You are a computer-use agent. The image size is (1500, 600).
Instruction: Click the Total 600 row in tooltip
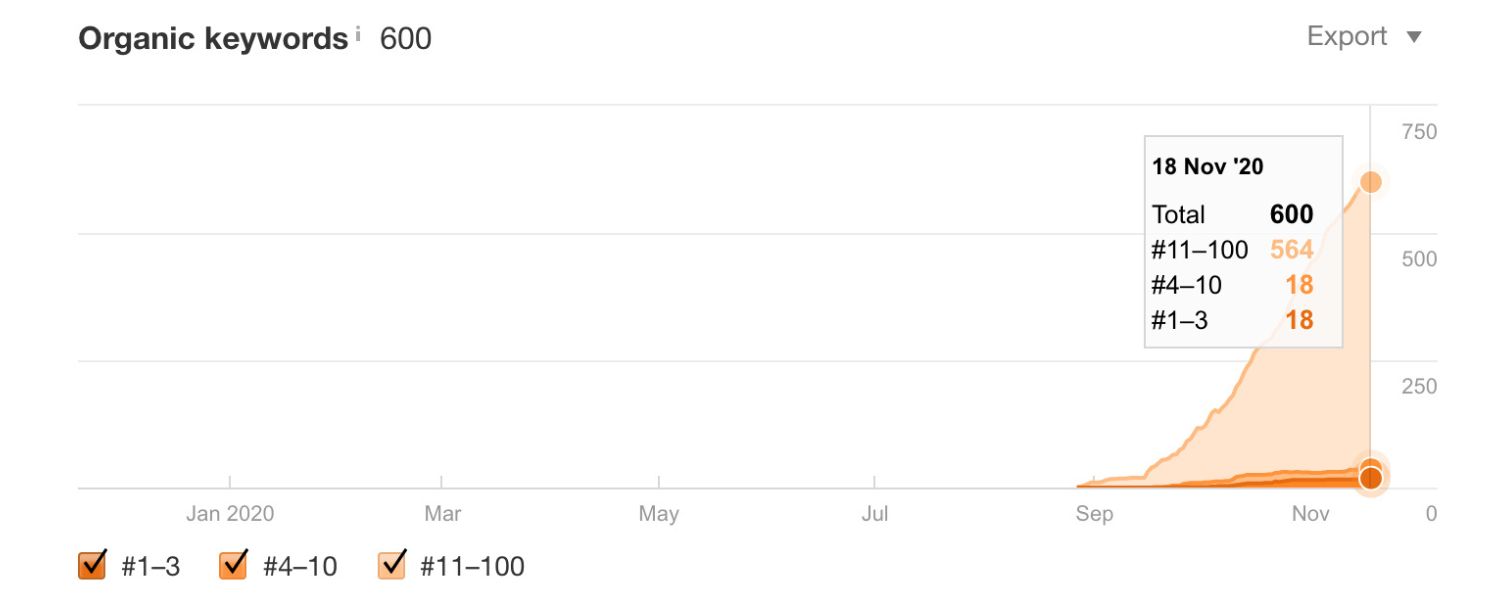point(1232,214)
